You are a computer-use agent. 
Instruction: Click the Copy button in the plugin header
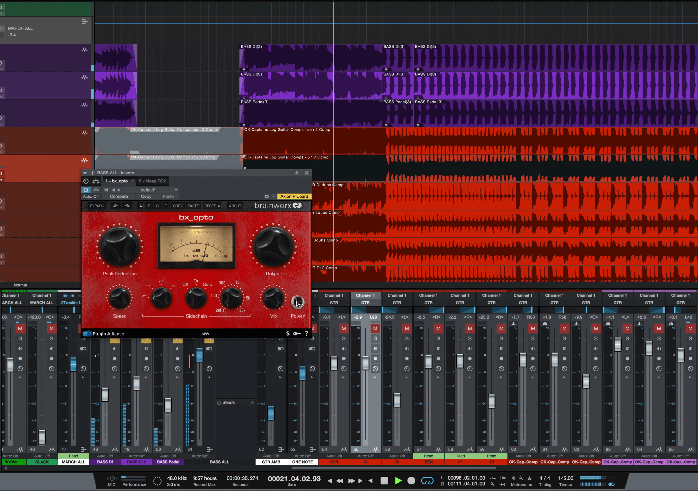pos(146,196)
